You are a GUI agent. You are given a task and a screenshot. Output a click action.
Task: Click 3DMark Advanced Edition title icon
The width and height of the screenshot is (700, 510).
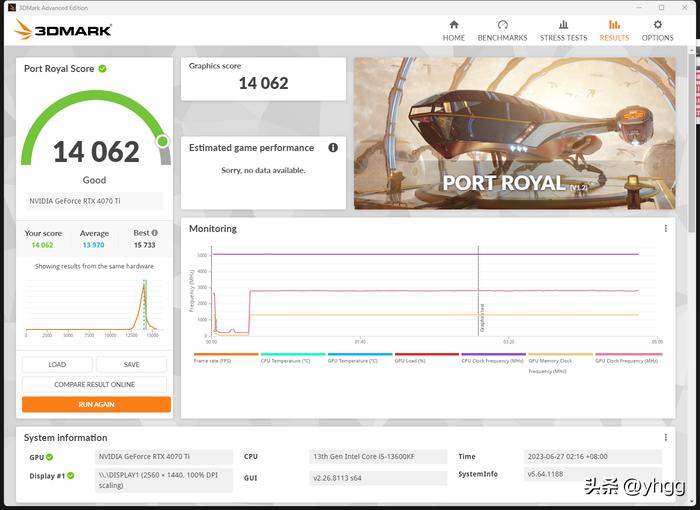12,8
